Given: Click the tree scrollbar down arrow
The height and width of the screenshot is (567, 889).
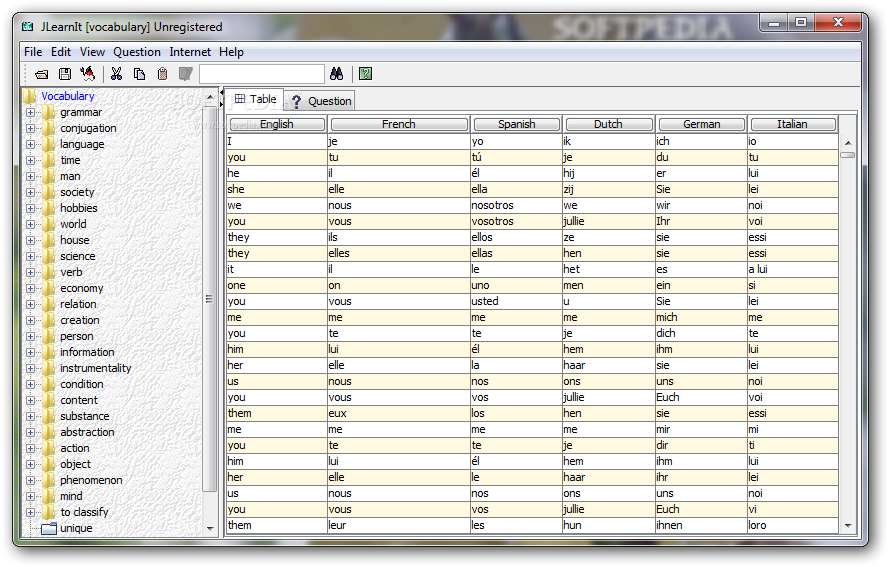Looking at the screenshot, I should pos(210,528).
